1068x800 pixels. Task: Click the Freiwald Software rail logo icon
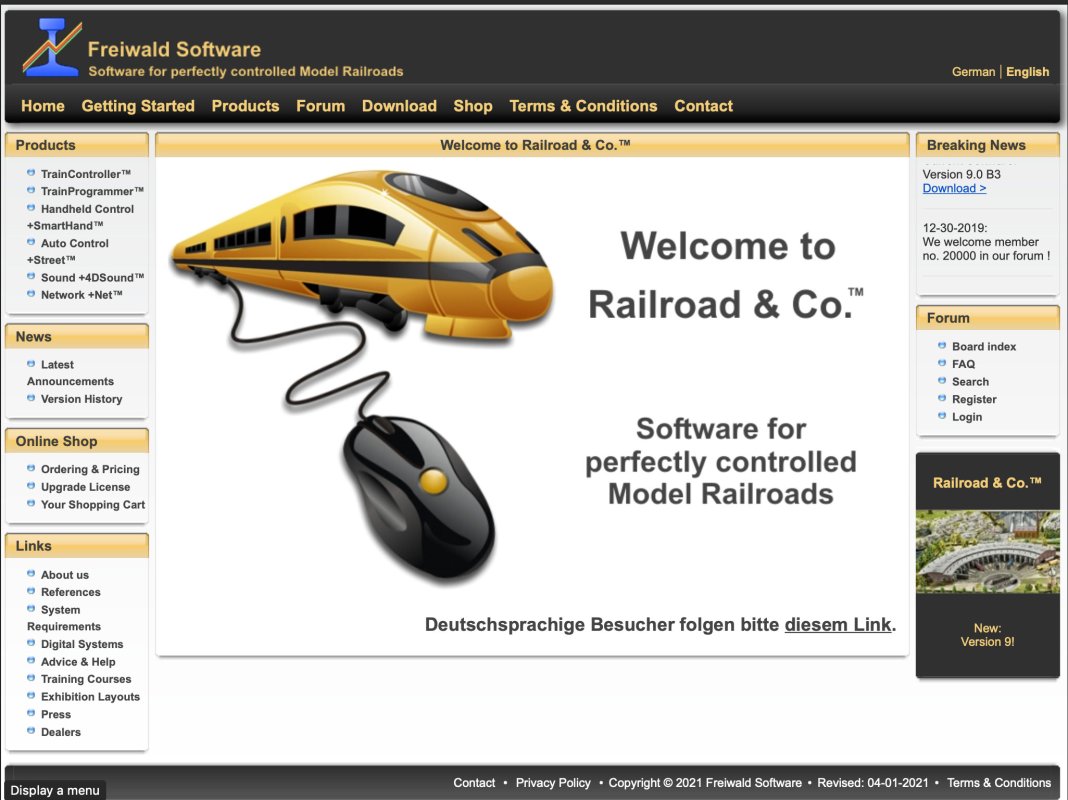tap(52, 47)
